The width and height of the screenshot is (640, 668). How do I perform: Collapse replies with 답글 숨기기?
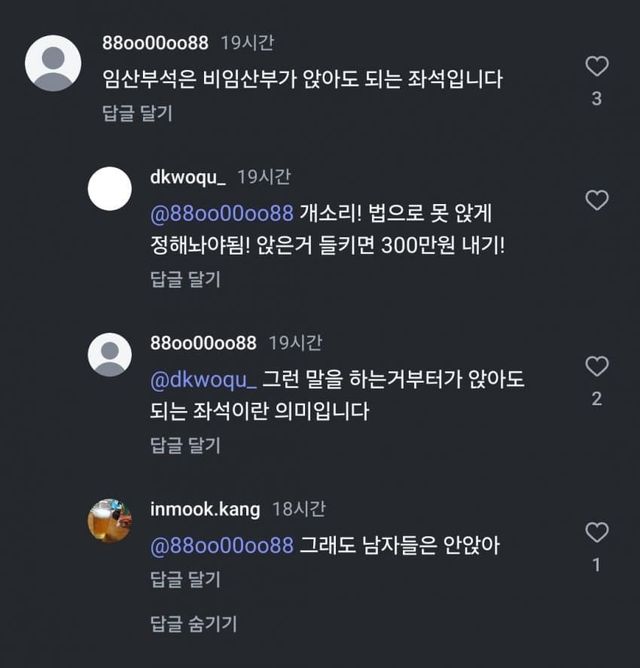pyautogui.click(x=193, y=625)
